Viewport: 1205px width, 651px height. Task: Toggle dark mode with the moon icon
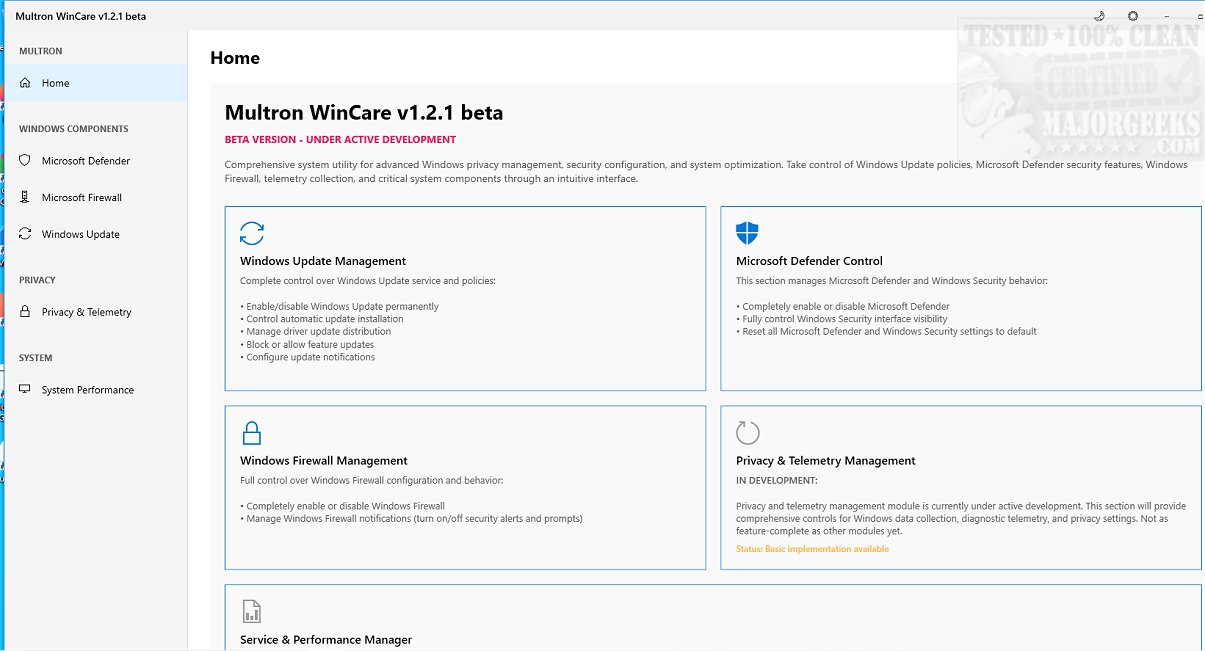tap(1098, 16)
